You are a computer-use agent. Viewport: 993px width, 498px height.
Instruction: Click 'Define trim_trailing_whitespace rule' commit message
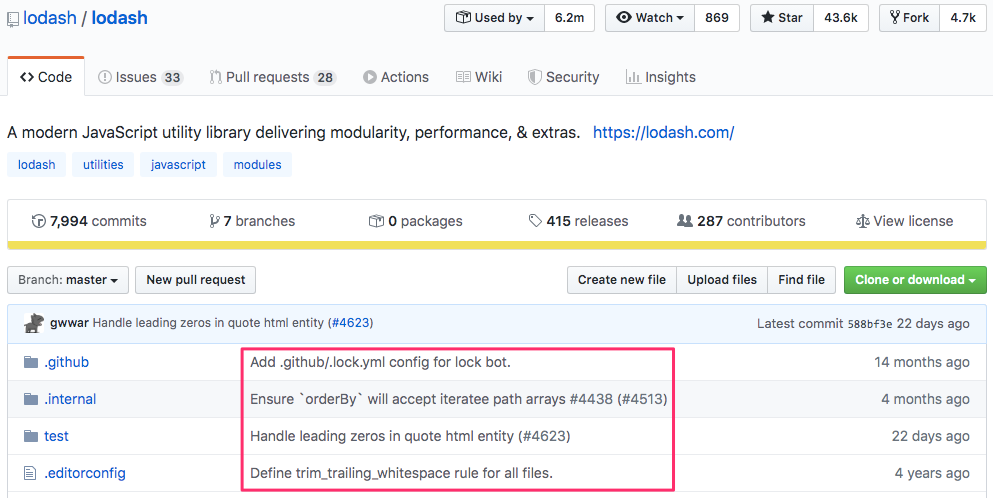[402, 473]
